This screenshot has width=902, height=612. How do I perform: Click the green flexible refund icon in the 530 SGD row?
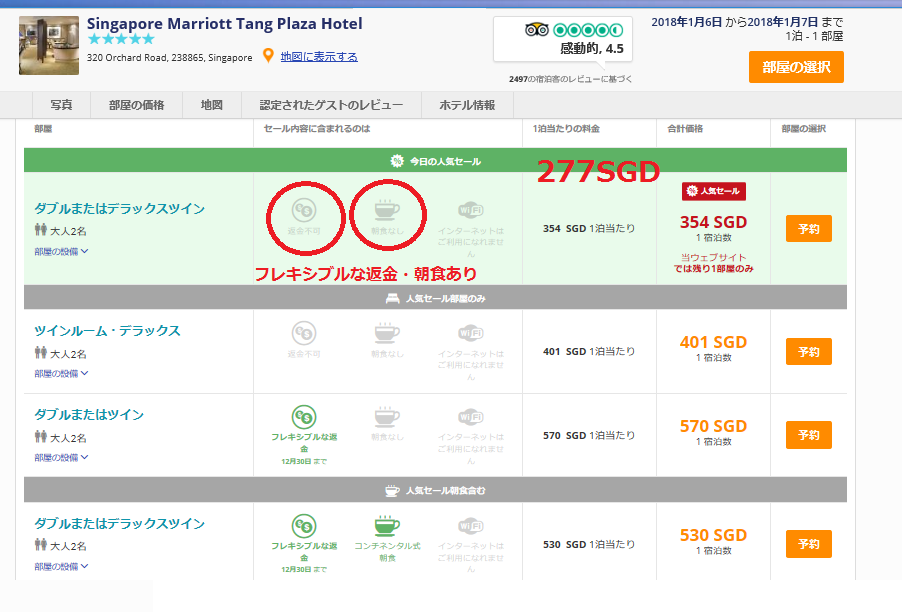pyautogui.click(x=304, y=526)
